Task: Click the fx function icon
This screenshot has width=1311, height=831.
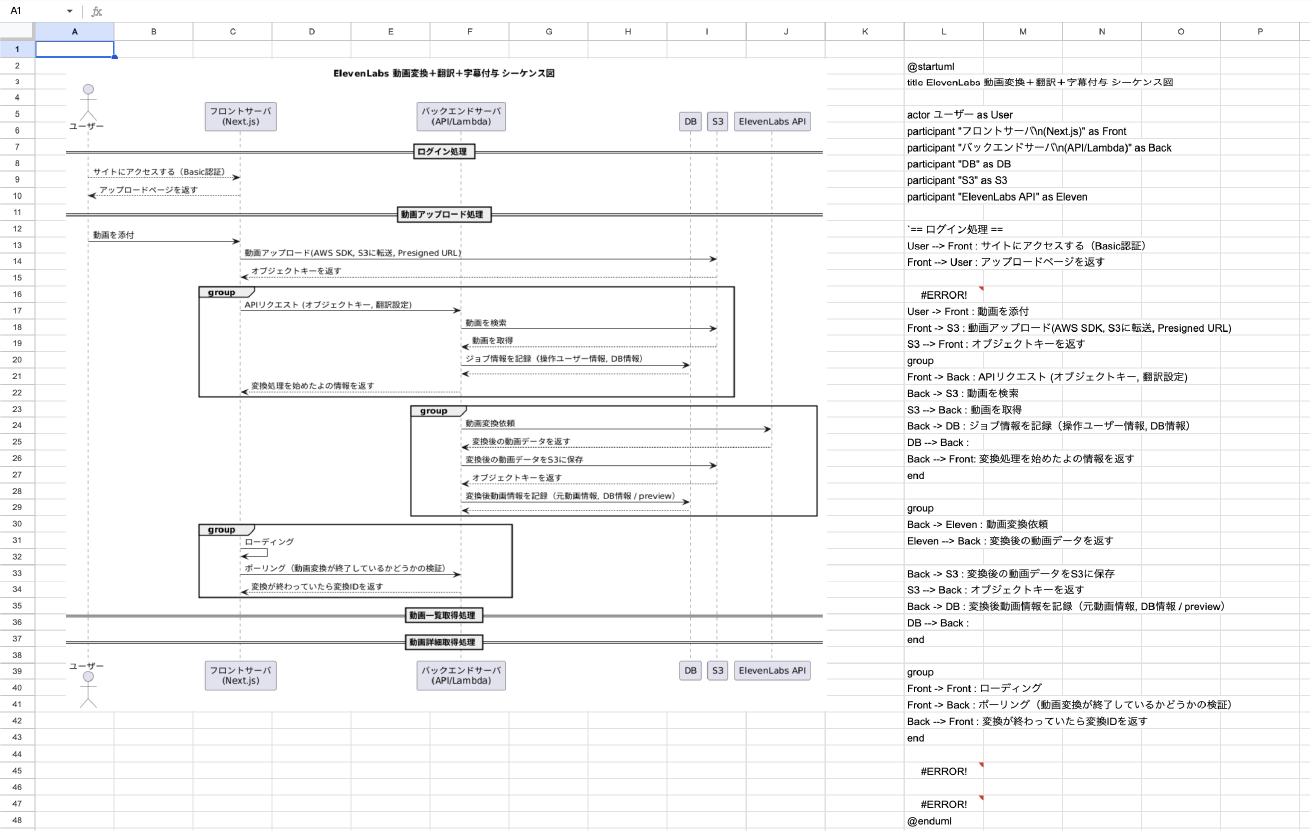Action: coord(96,11)
